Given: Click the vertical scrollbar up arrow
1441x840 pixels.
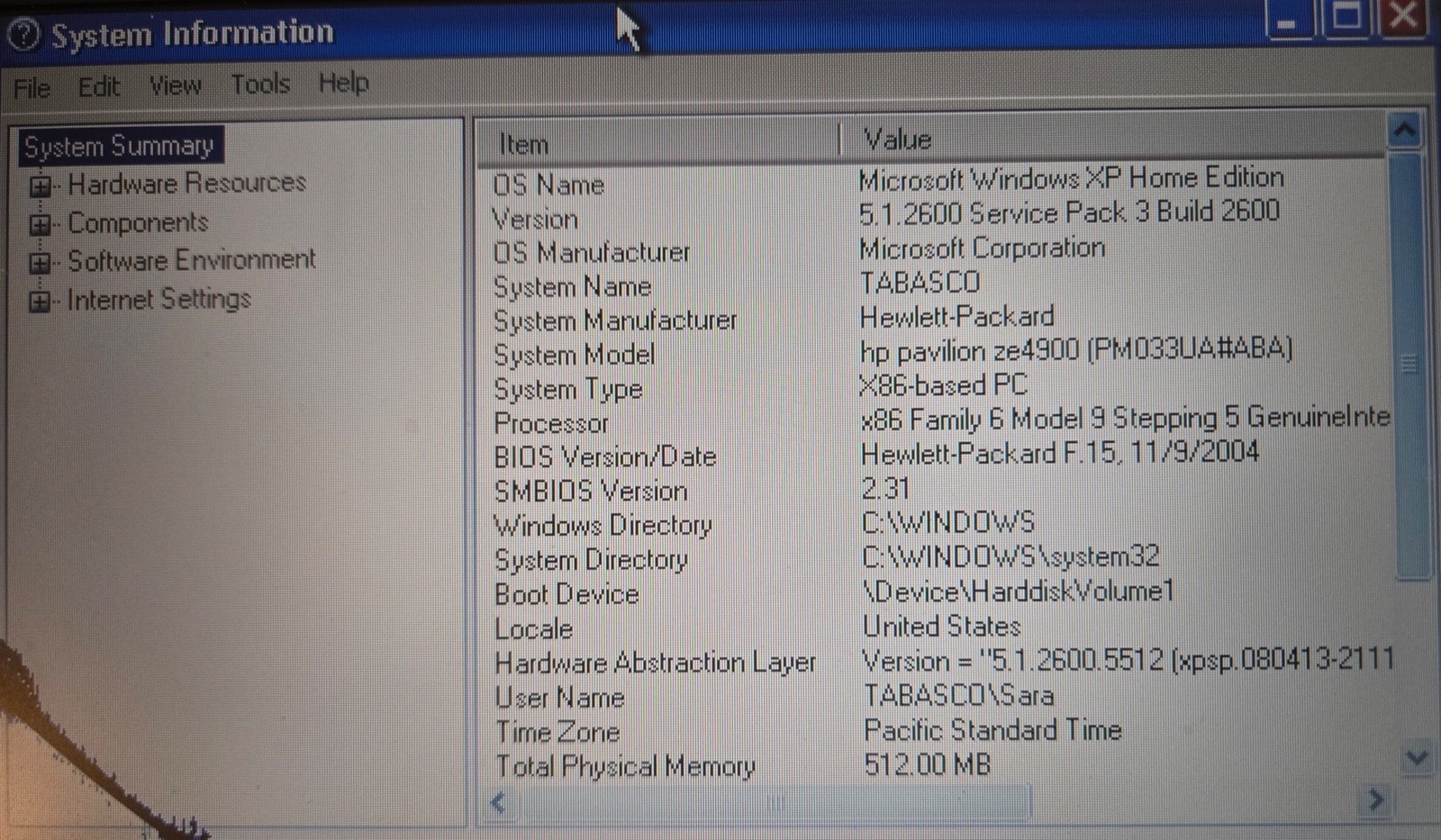Looking at the screenshot, I should coord(1404,132).
